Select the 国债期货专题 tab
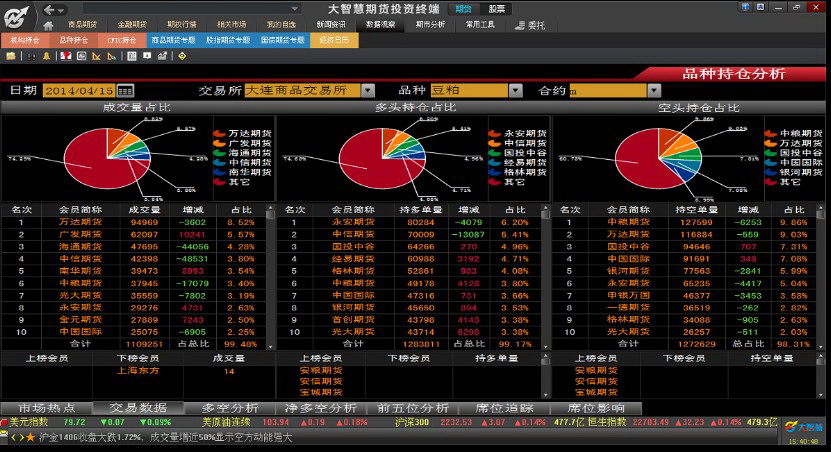The width and height of the screenshot is (831, 452). tap(282, 40)
